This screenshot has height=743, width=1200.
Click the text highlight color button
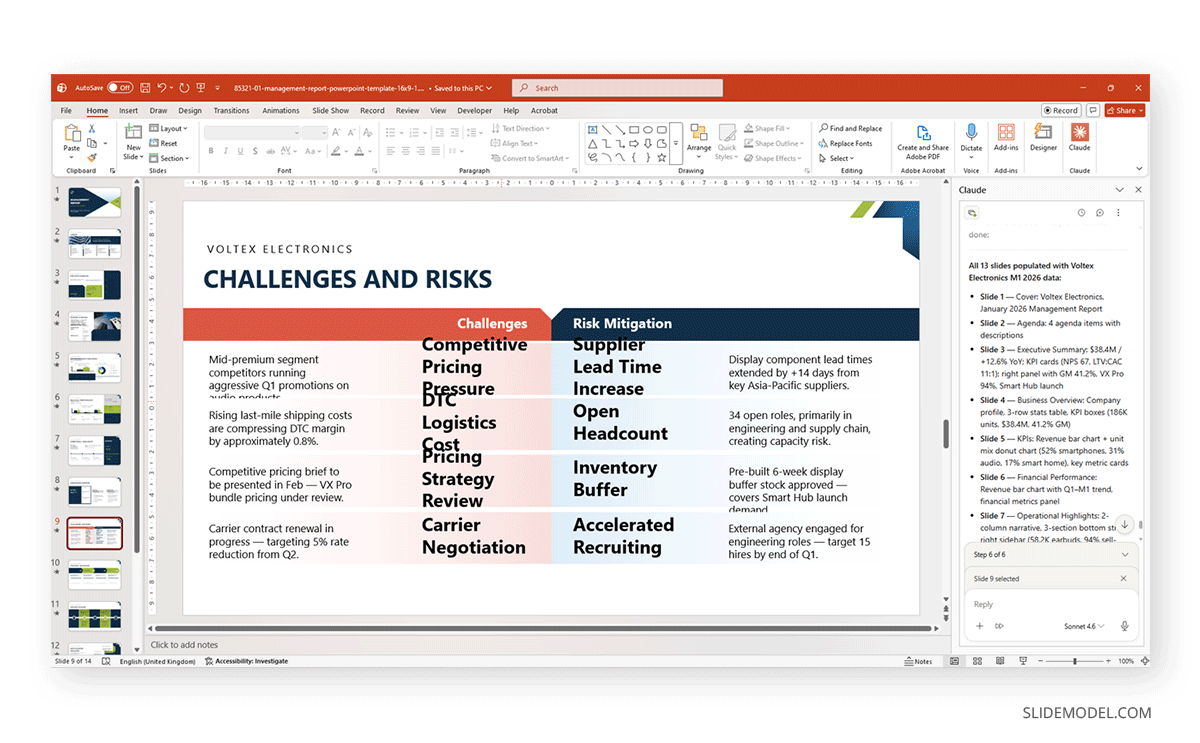click(337, 151)
